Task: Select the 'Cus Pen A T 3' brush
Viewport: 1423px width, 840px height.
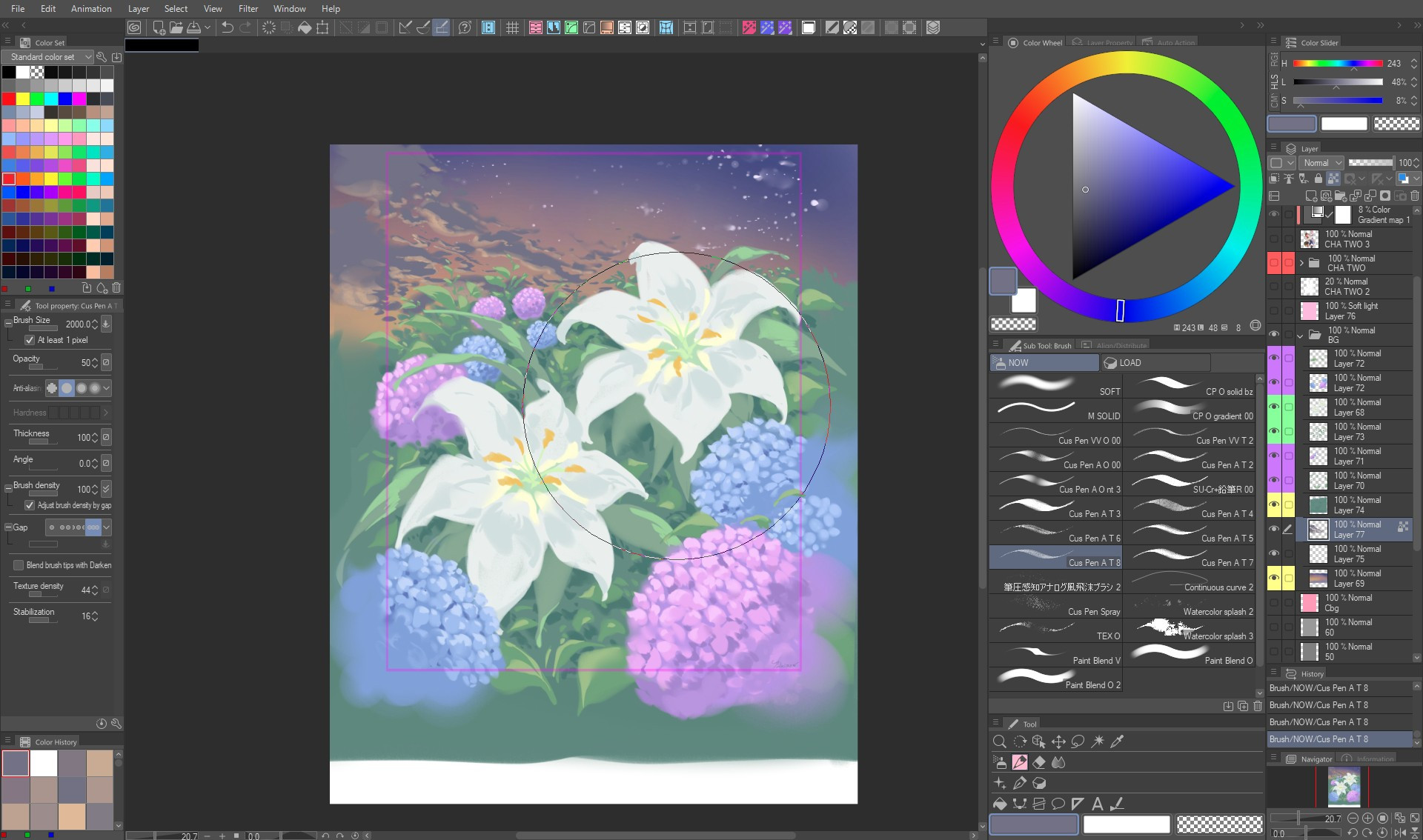Action: (1055, 509)
